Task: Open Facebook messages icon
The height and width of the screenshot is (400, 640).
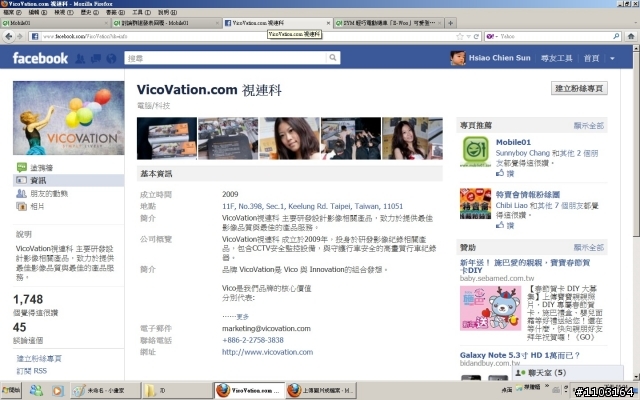Action: pos(96,59)
